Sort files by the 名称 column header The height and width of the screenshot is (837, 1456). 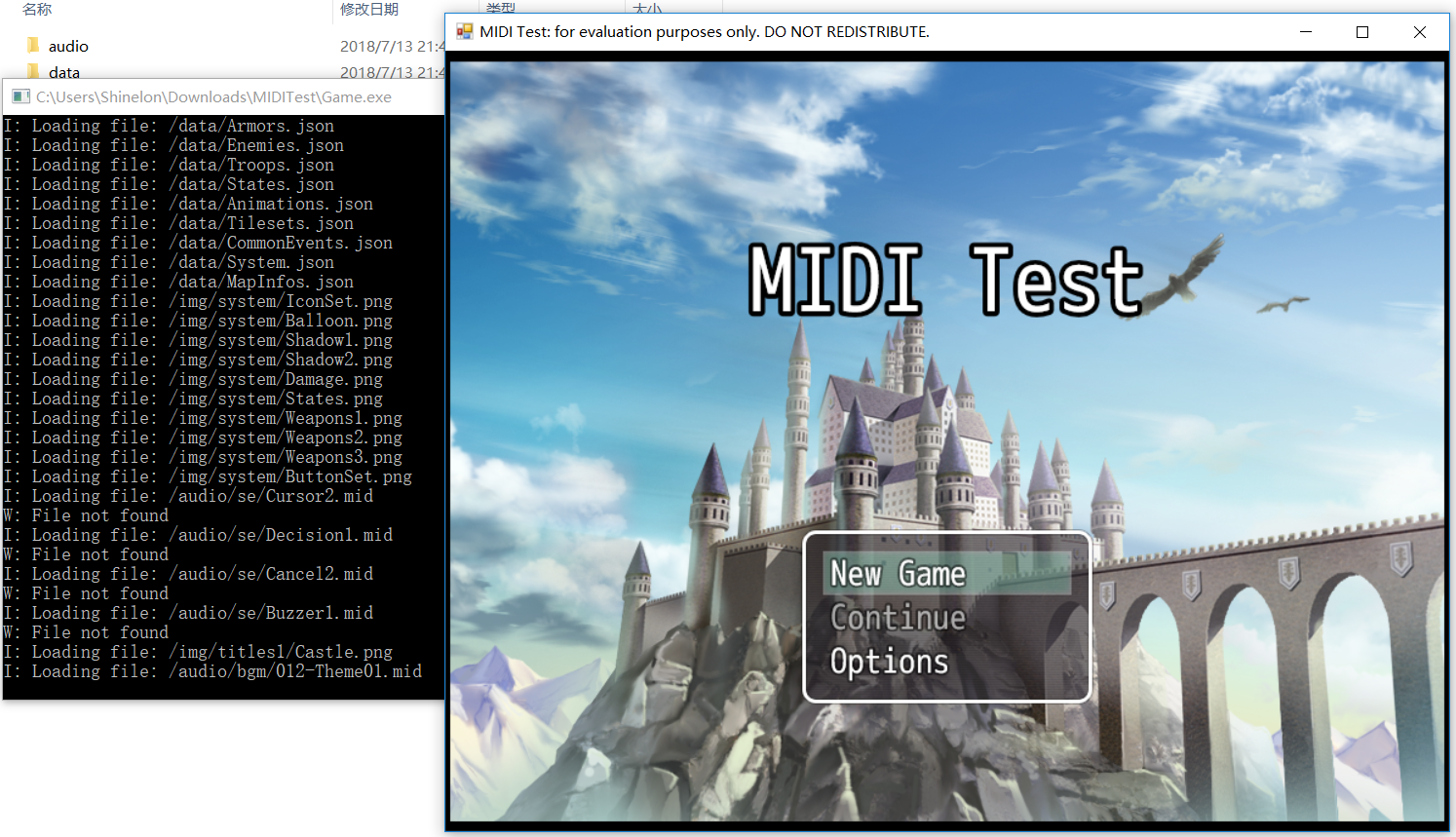click(x=37, y=9)
